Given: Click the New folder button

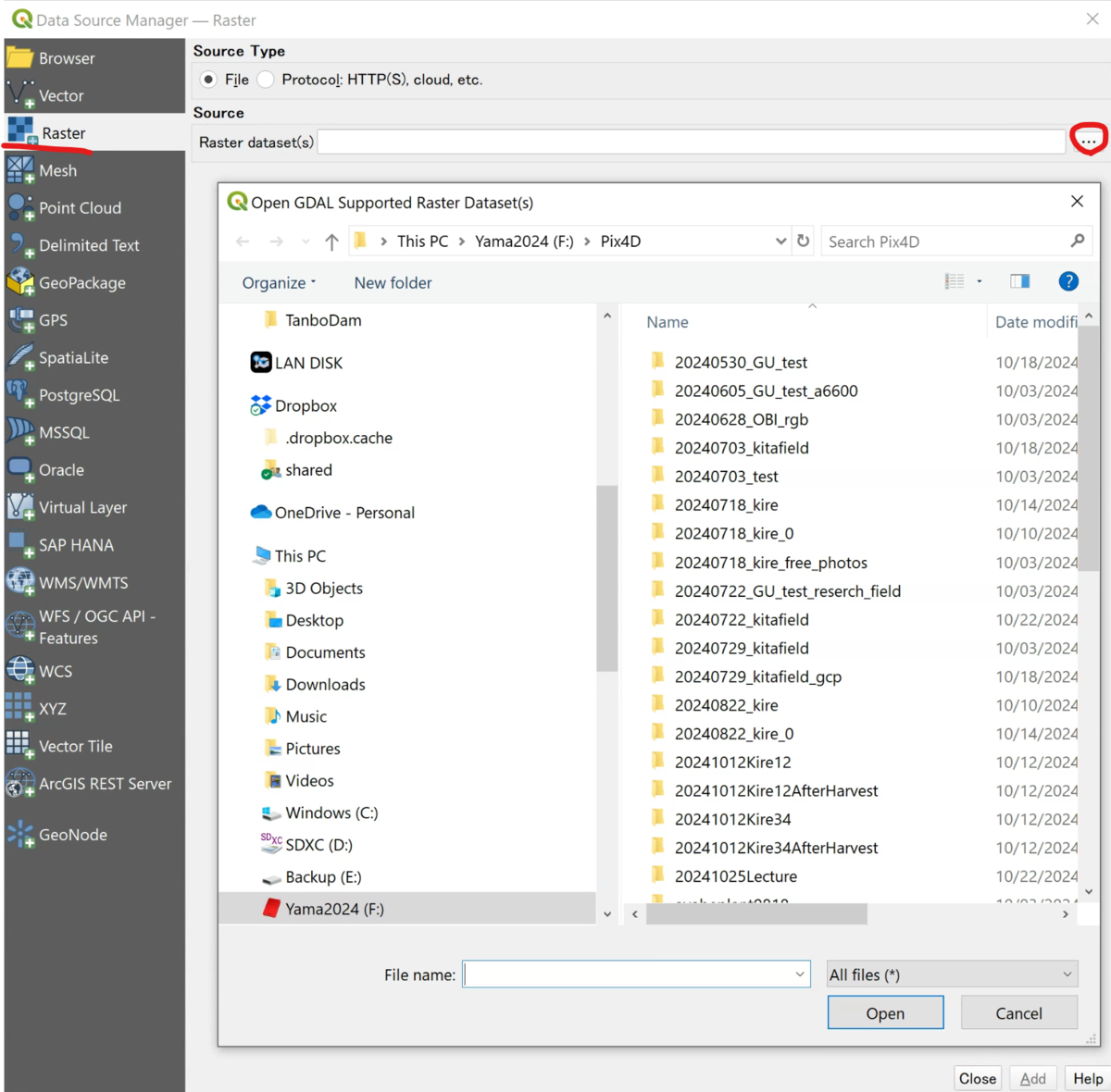Looking at the screenshot, I should 393,283.
